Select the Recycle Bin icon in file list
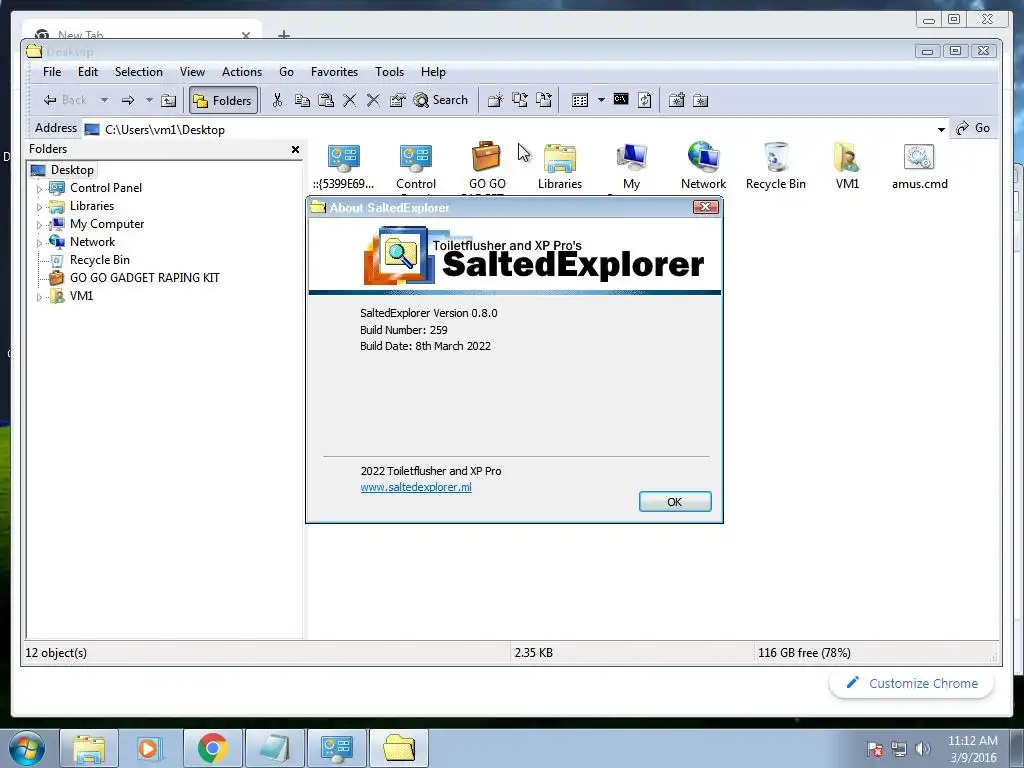Screen dimensions: 1024x768 776,167
